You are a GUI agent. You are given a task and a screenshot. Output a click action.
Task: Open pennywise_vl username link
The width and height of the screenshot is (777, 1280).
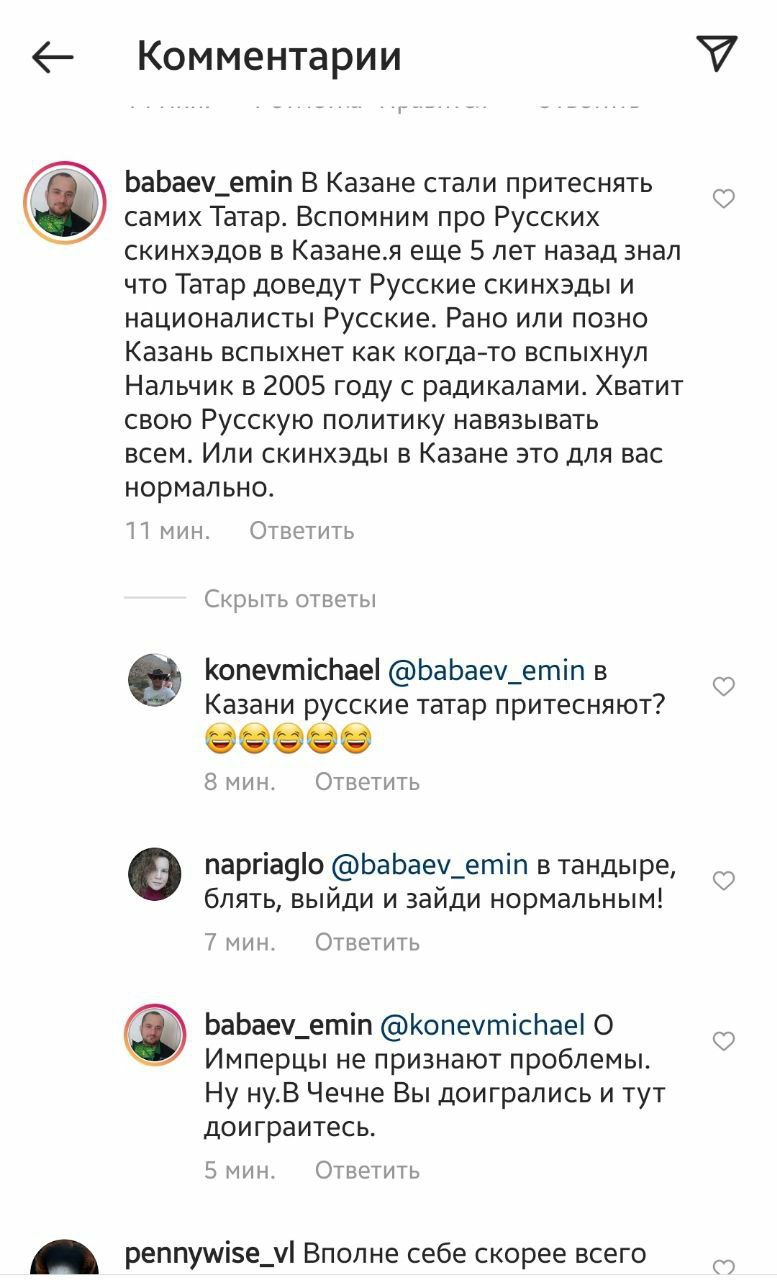point(208,1253)
